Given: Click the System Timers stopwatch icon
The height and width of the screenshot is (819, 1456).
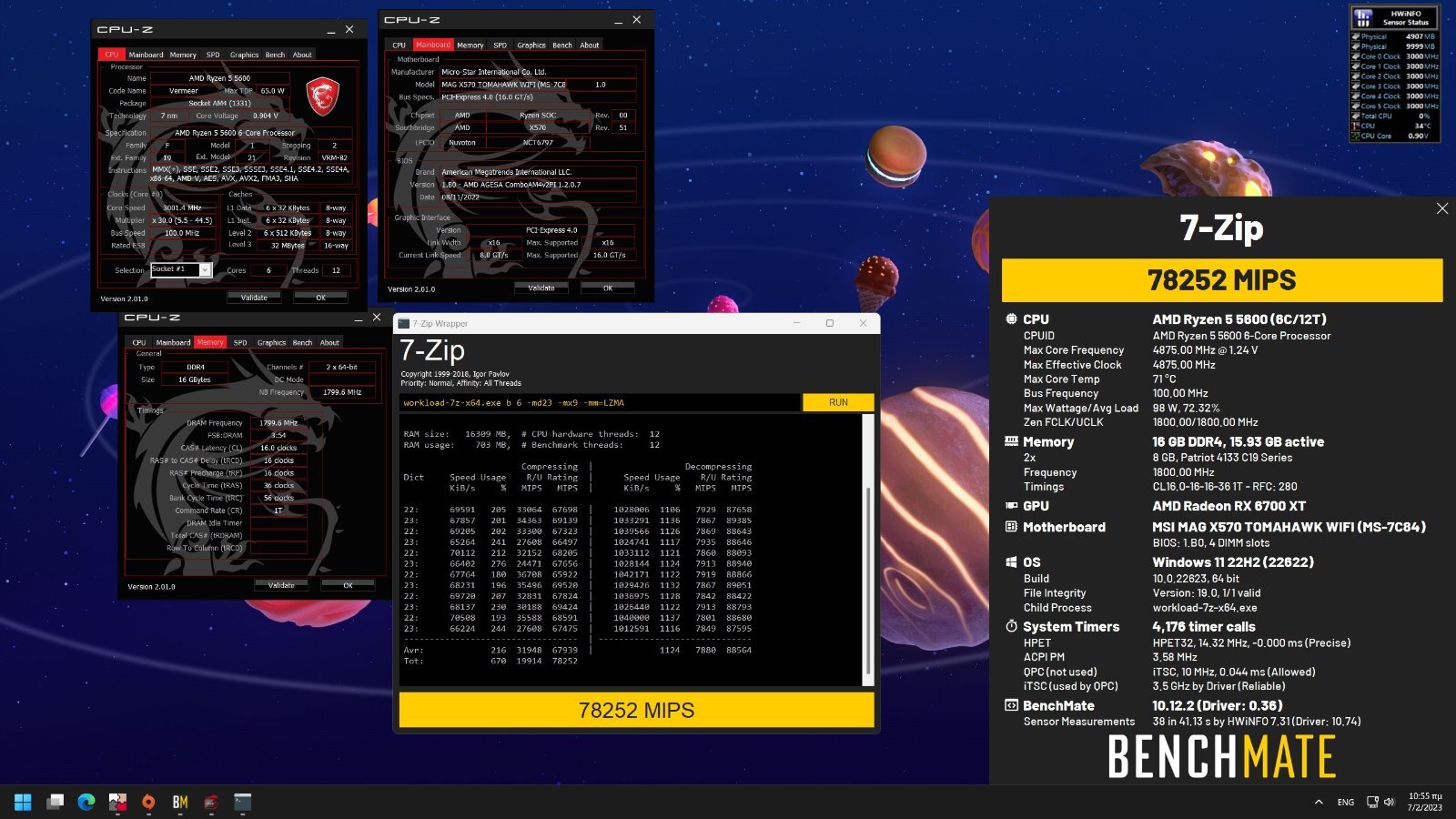Looking at the screenshot, I should coord(1011,626).
